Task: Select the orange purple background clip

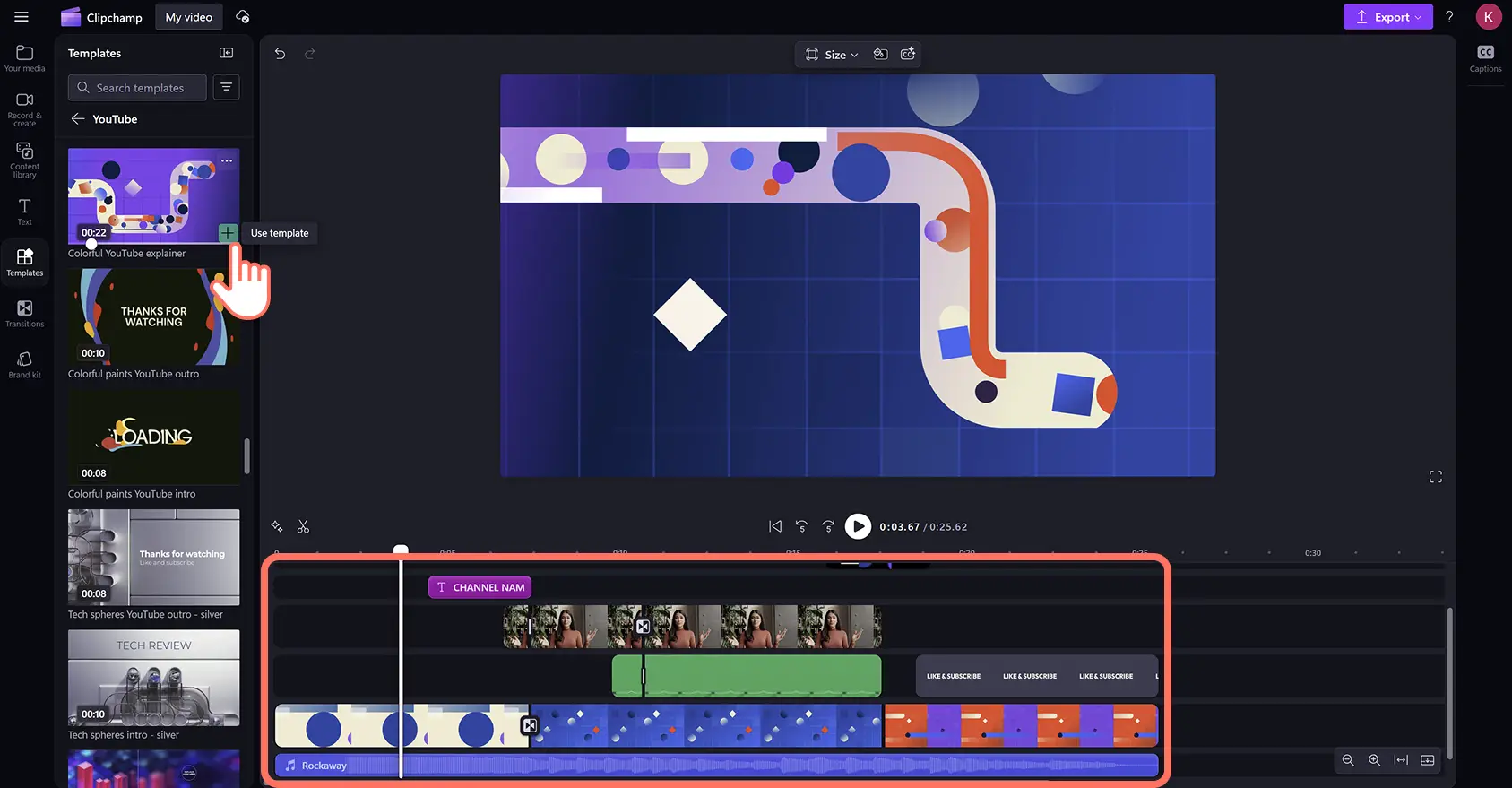Action: click(x=1022, y=725)
